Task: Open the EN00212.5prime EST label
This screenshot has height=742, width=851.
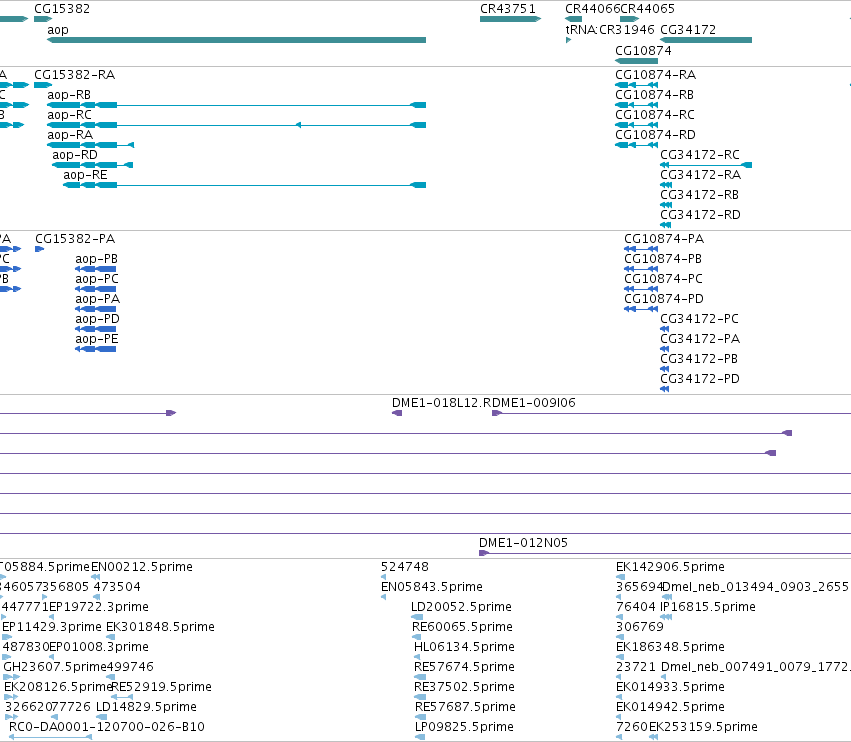Action: [x=142, y=567]
